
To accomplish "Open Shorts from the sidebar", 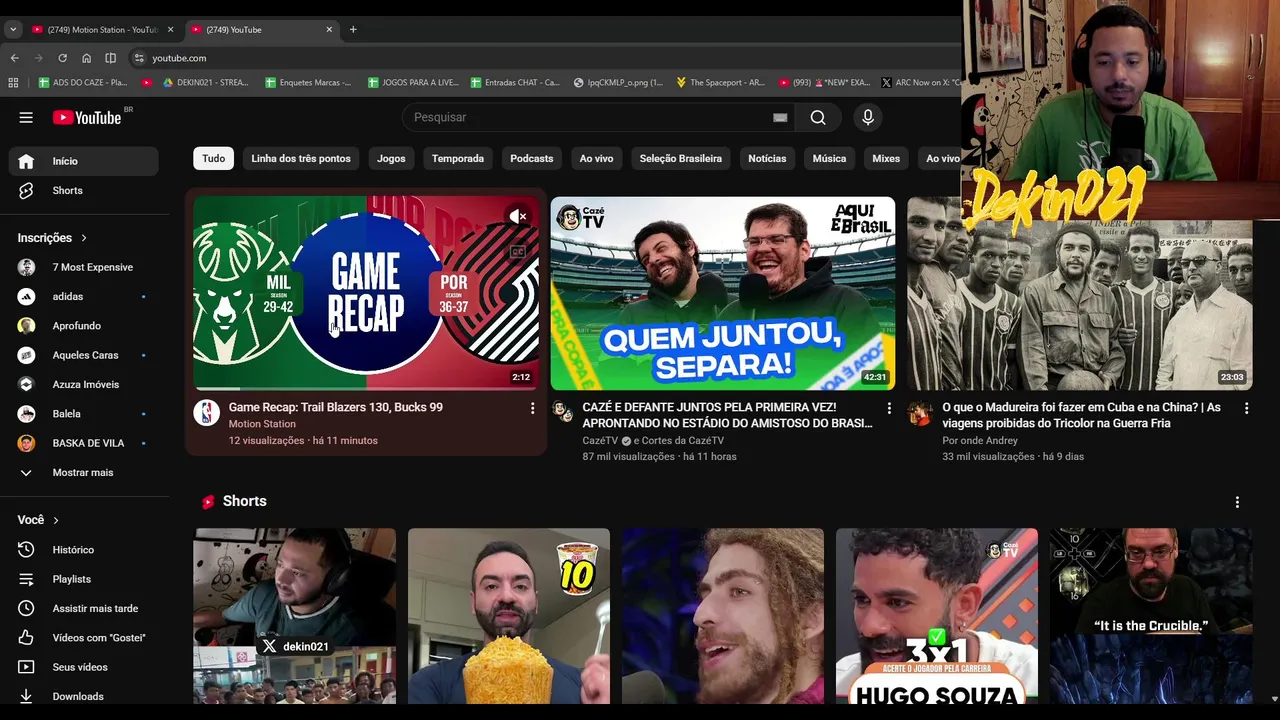I will tap(83, 190).
